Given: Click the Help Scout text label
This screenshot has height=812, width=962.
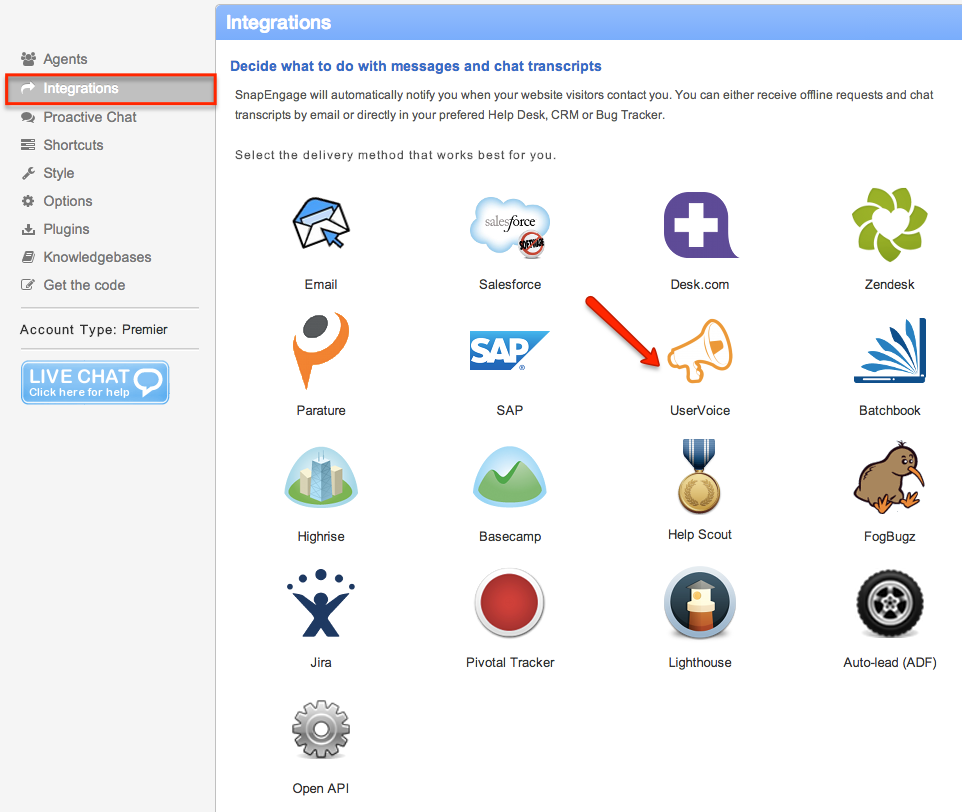Looking at the screenshot, I should 700,535.
